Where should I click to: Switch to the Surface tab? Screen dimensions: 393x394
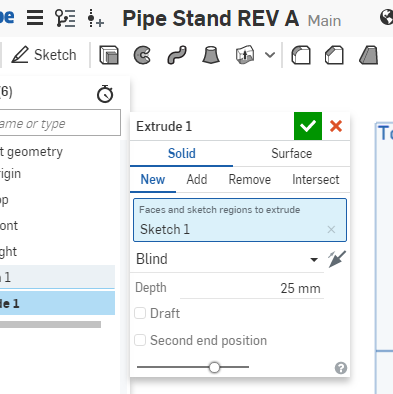click(292, 153)
